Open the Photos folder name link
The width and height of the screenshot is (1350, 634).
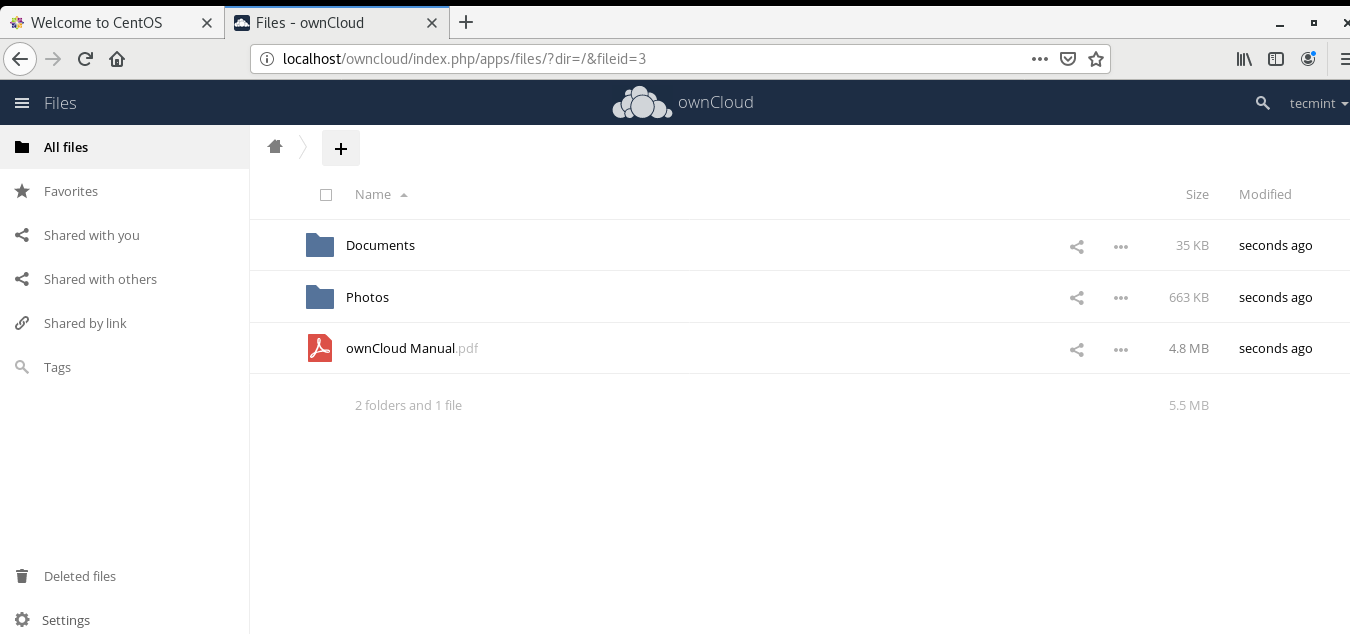(367, 297)
